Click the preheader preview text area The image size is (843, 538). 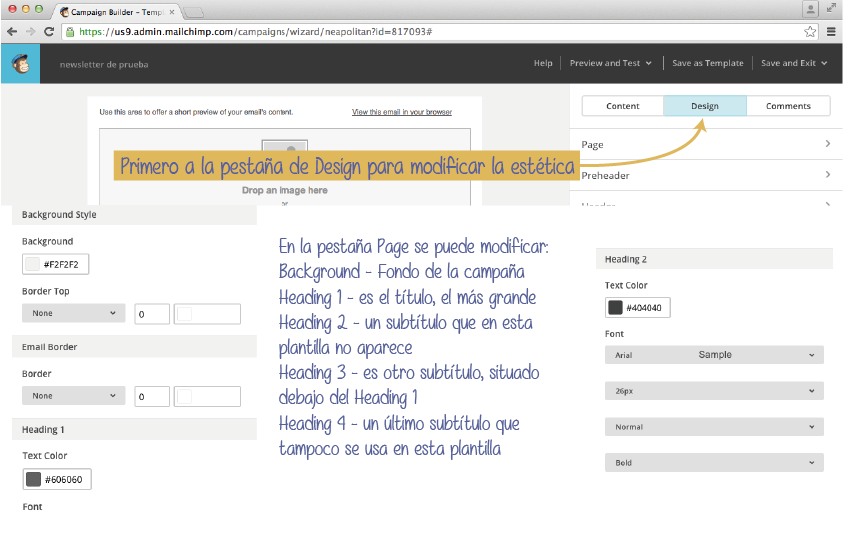[x=196, y=112]
